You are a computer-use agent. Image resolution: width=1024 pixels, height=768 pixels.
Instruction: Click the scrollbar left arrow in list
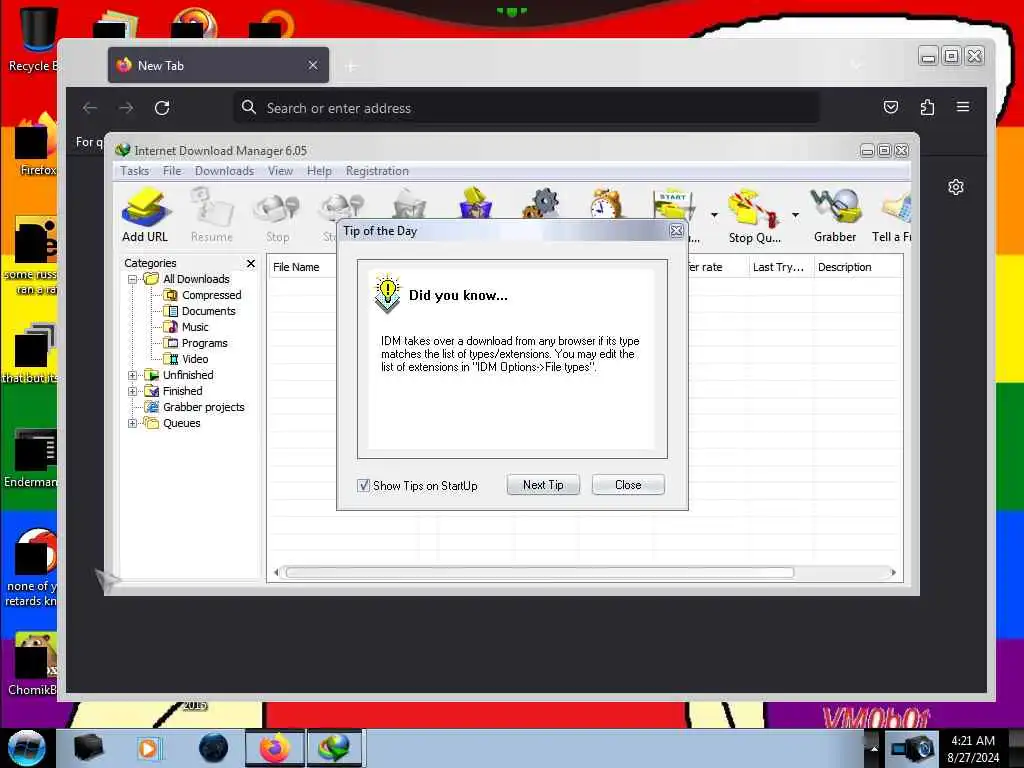click(x=276, y=573)
